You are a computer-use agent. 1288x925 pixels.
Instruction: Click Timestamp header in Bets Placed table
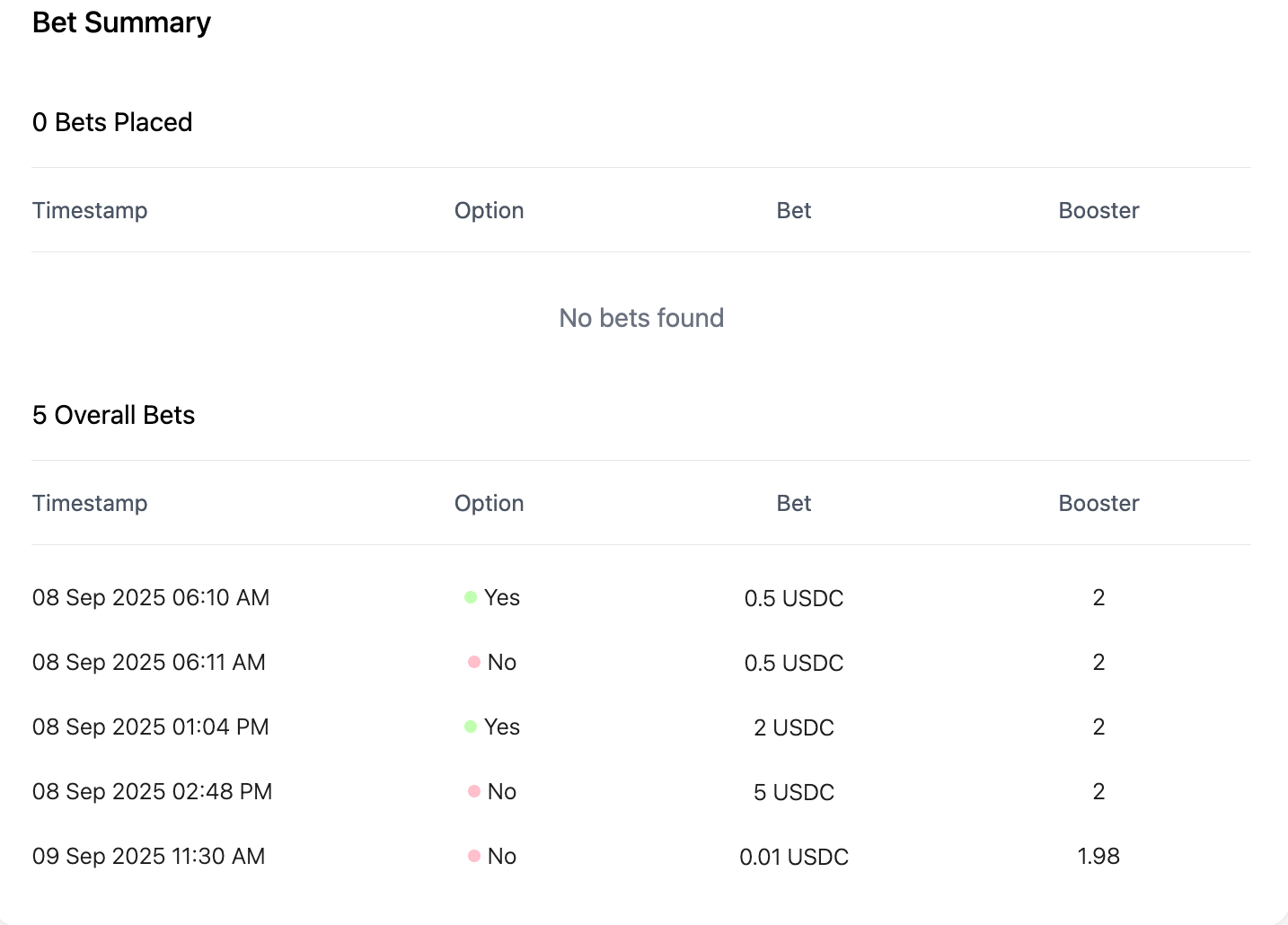pos(90,210)
